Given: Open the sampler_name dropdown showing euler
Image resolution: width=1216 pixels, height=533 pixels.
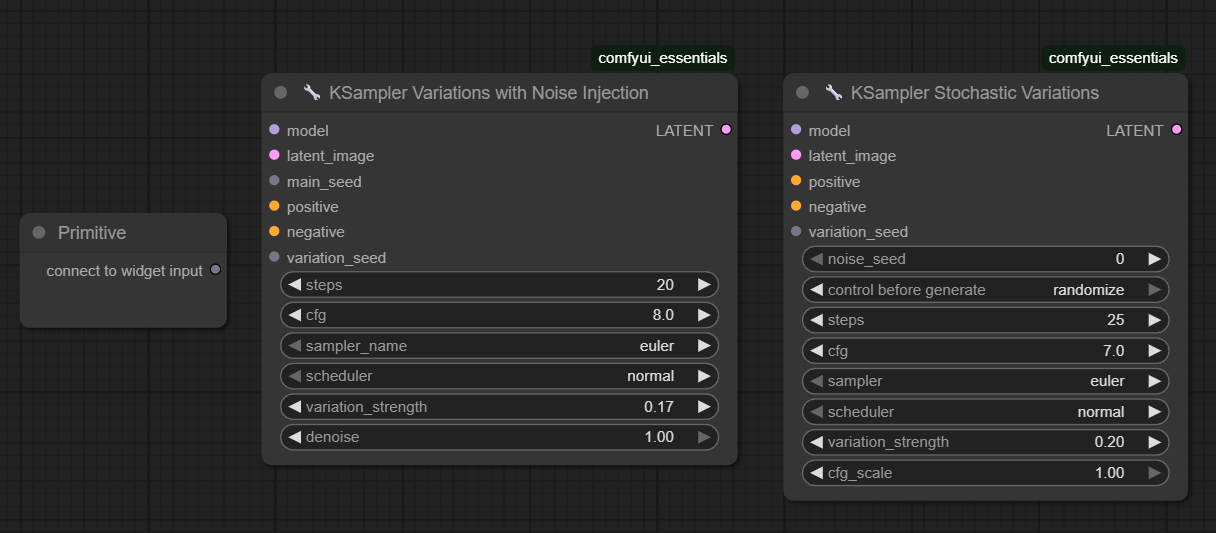Looking at the screenshot, I should click(499, 346).
